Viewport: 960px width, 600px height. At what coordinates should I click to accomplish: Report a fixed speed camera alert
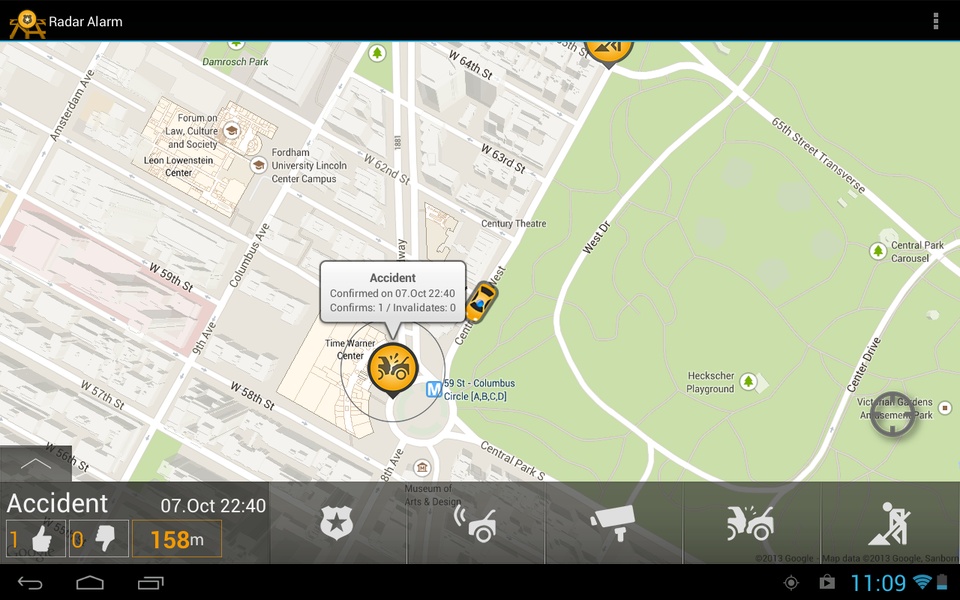click(x=613, y=523)
